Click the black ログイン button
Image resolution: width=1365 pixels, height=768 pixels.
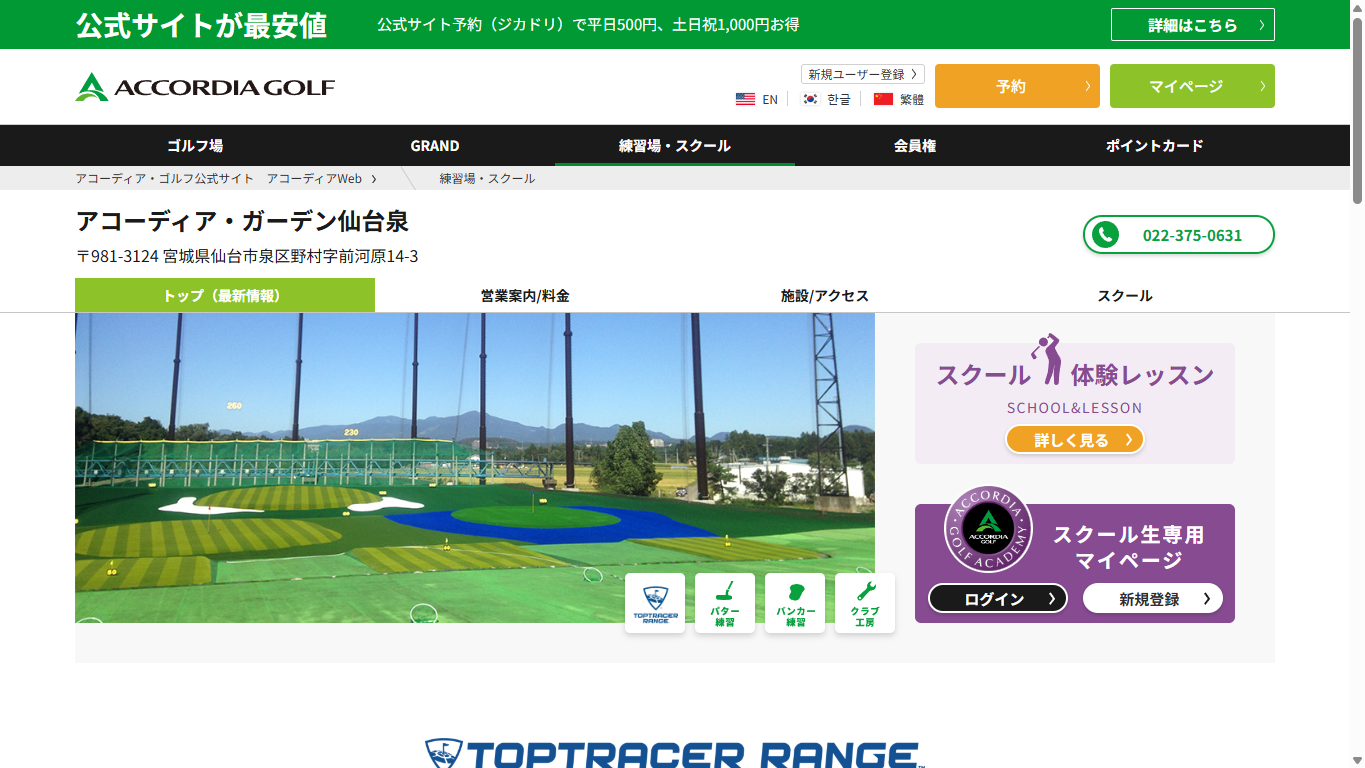coord(998,598)
